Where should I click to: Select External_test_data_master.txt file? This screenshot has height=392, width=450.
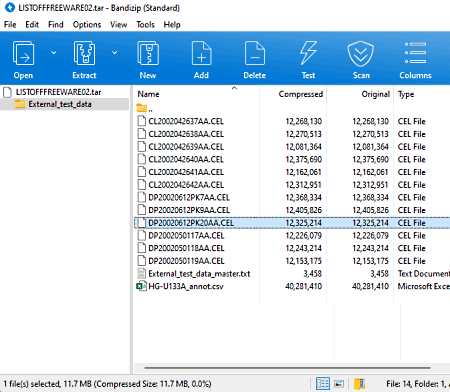click(x=199, y=274)
